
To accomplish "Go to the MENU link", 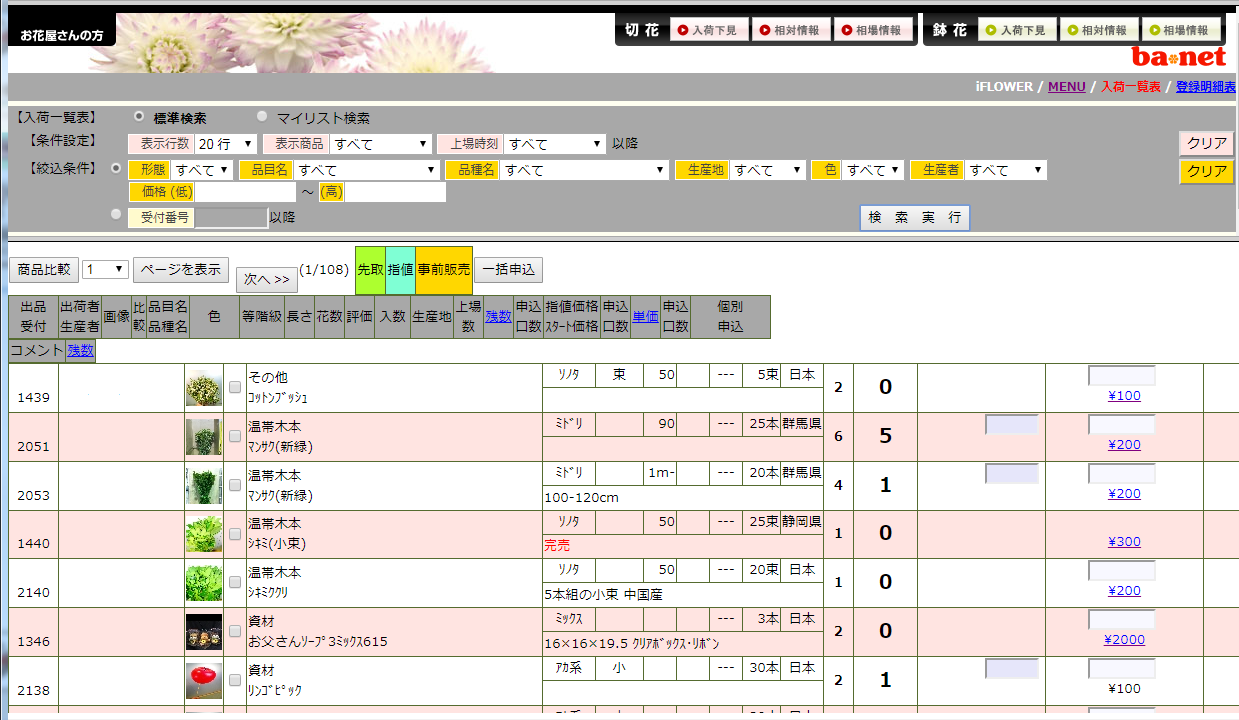I will (1066, 87).
